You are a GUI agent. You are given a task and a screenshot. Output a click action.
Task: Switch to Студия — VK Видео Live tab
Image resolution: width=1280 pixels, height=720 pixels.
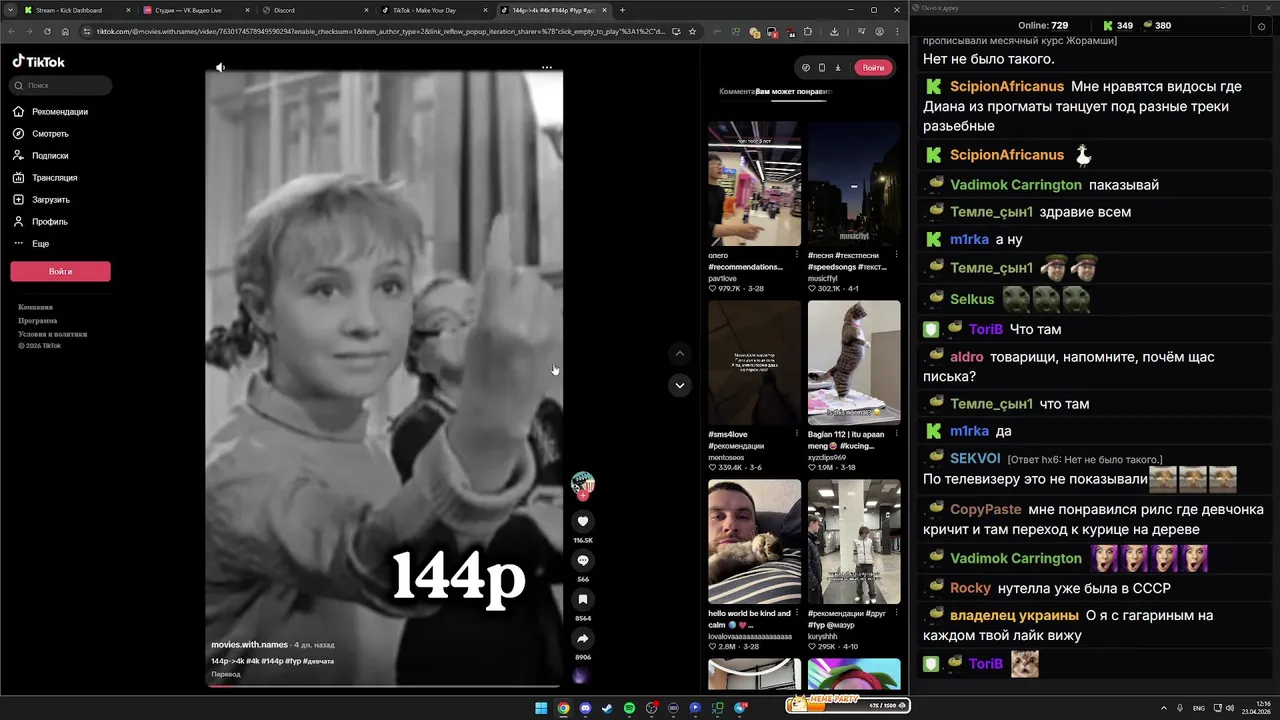point(197,10)
